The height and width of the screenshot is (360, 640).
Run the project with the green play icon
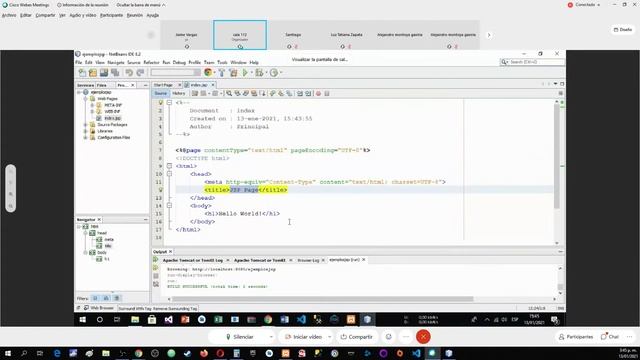tap(245, 73)
